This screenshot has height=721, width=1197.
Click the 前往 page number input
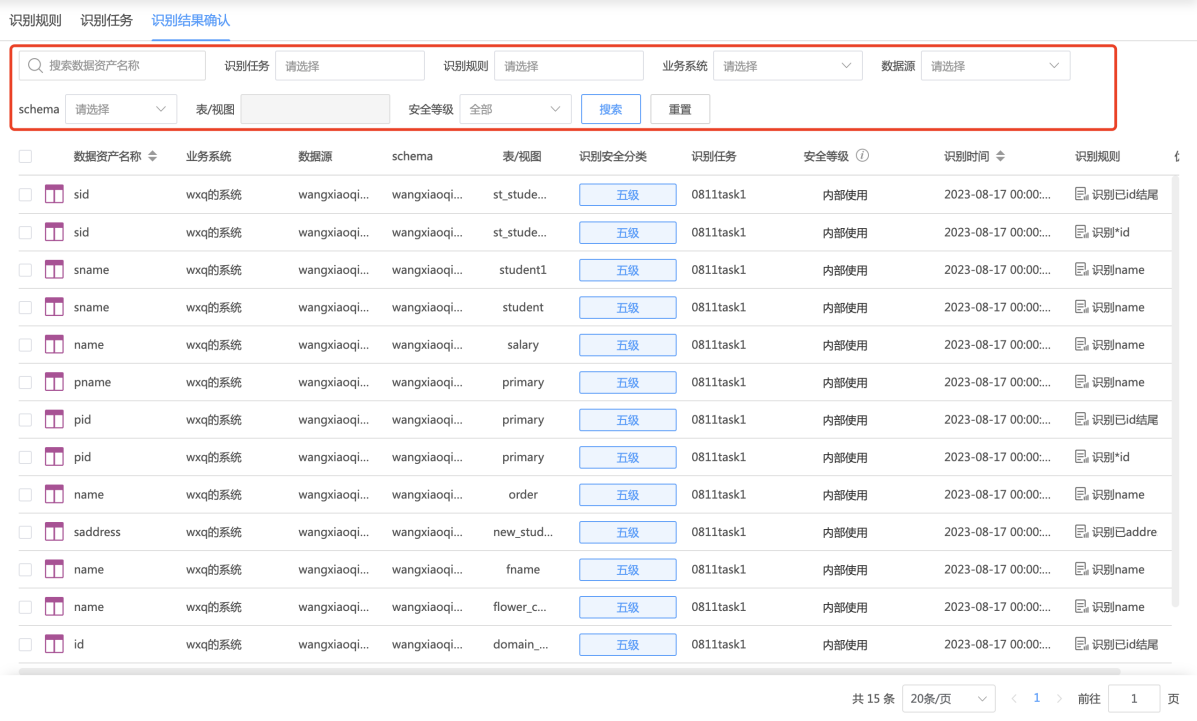coord(1134,698)
